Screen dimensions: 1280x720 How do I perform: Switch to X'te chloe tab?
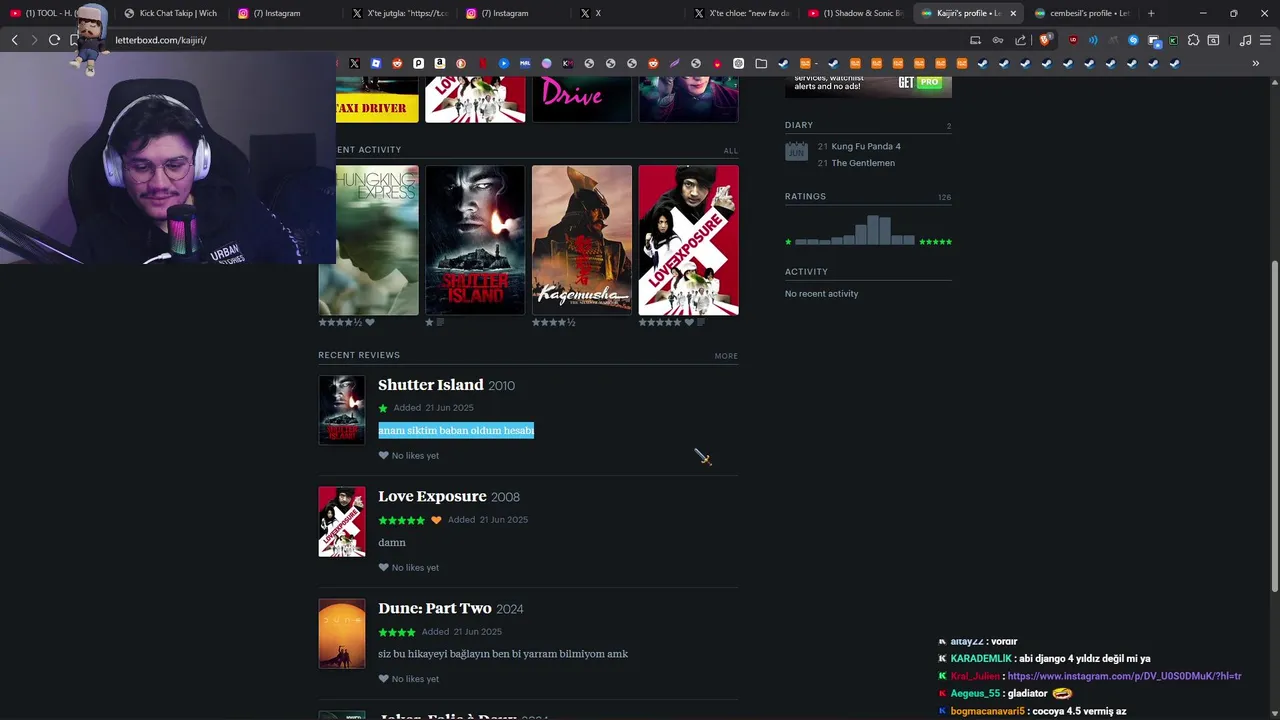[742, 13]
